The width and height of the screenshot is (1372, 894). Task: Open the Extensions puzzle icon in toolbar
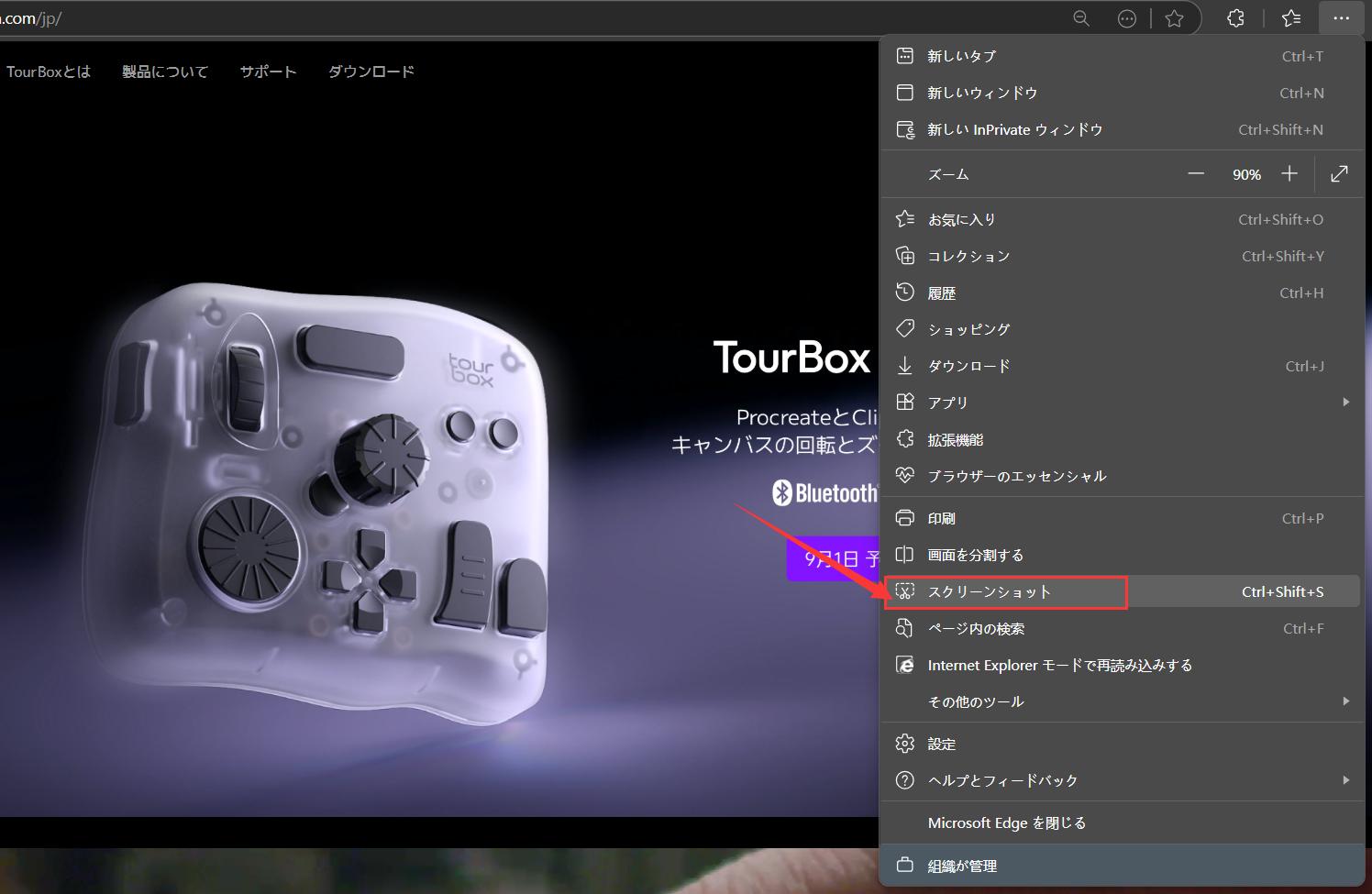(x=1235, y=18)
